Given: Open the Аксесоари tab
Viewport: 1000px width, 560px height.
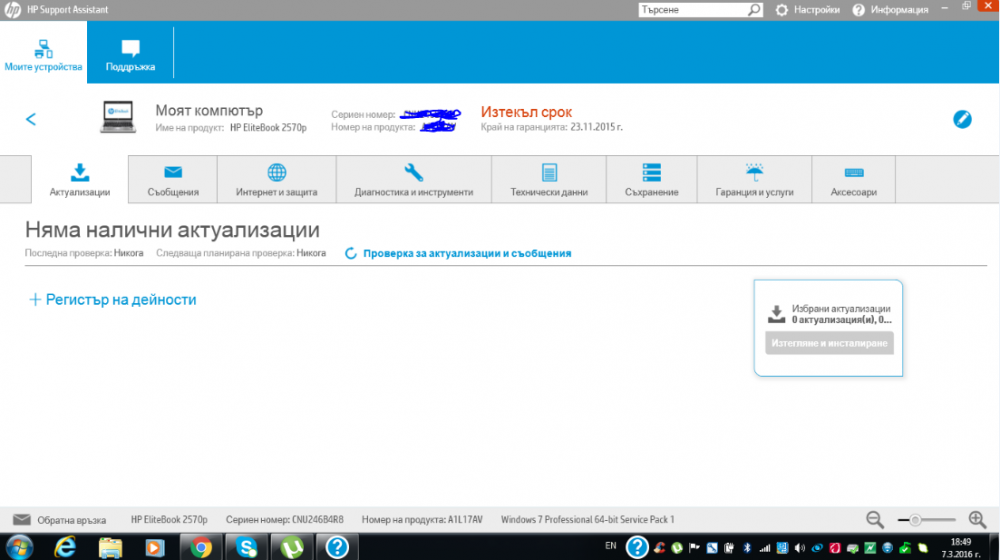Looking at the screenshot, I should pyautogui.click(x=853, y=180).
